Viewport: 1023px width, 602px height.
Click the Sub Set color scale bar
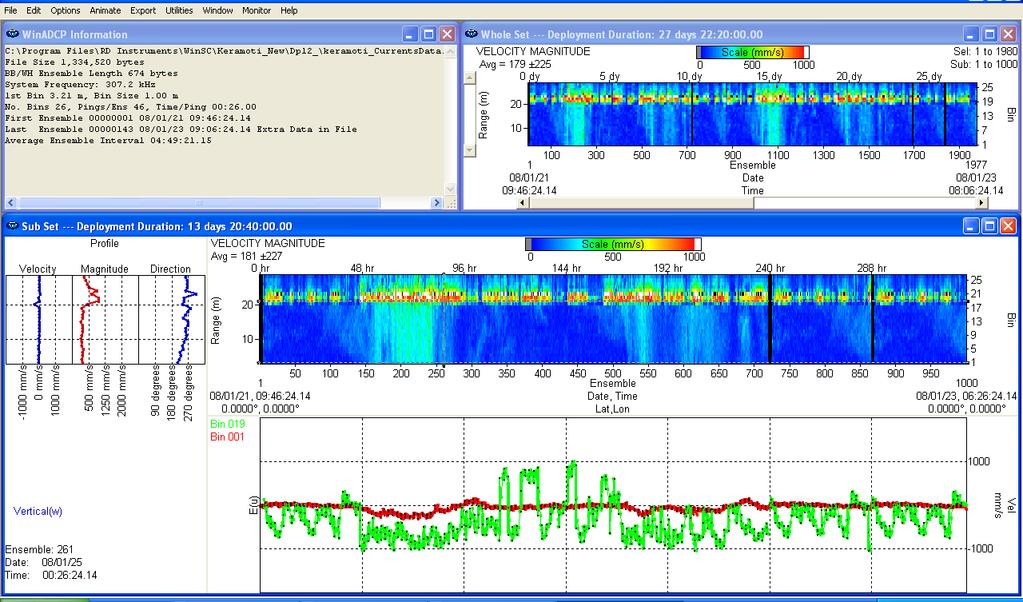pyautogui.click(x=613, y=244)
